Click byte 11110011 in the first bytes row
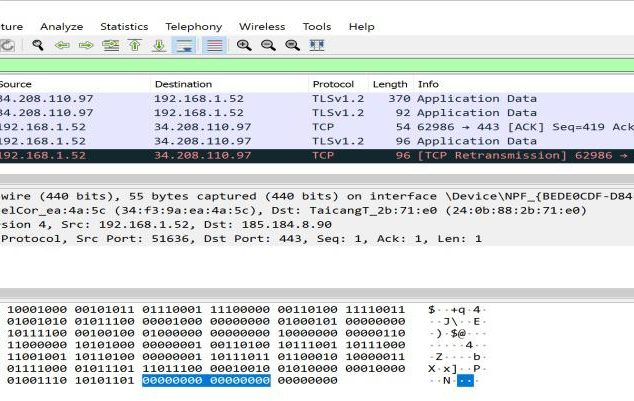 [375, 310]
